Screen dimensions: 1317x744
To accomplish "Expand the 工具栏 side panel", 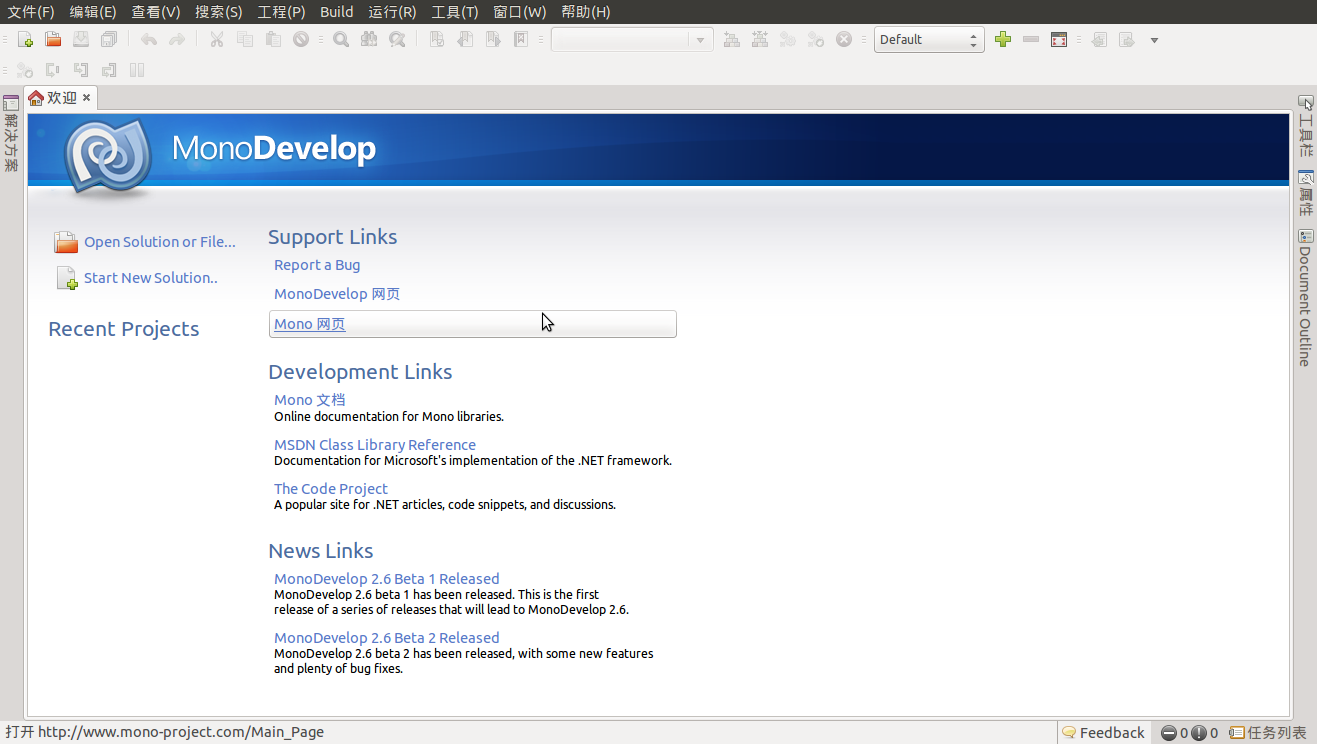I will click(x=1306, y=127).
